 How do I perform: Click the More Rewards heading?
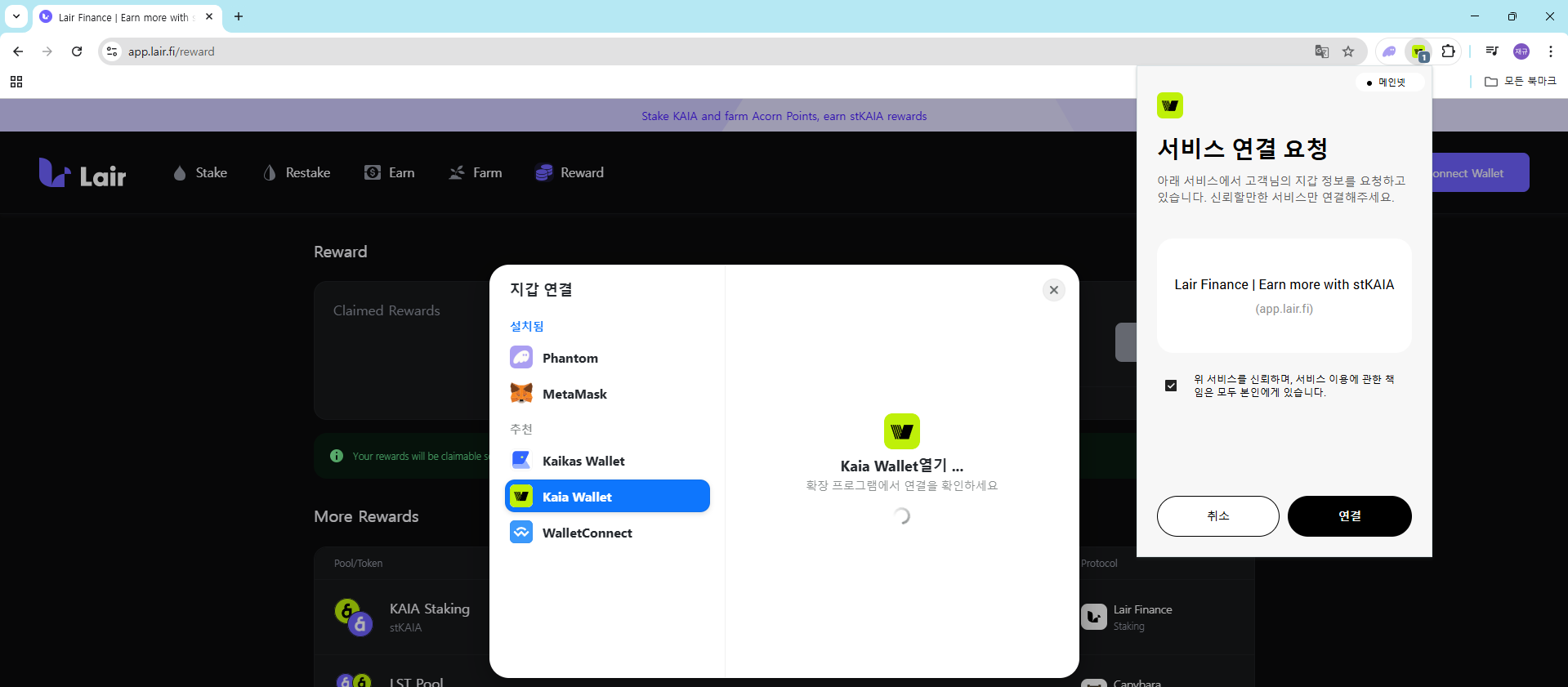pyautogui.click(x=366, y=516)
